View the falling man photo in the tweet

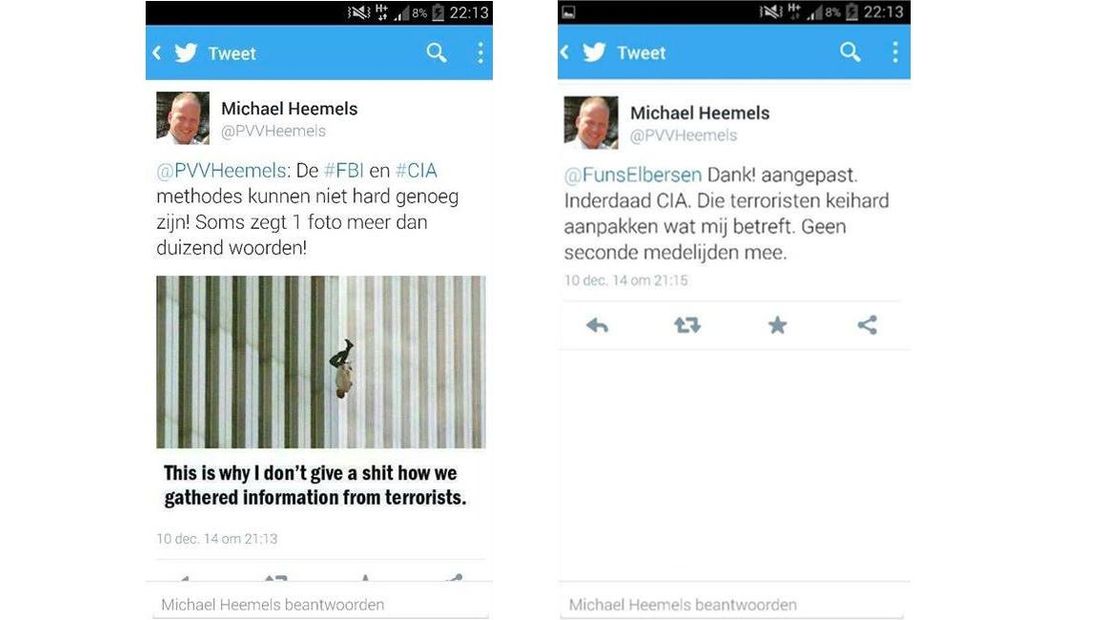point(321,362)
